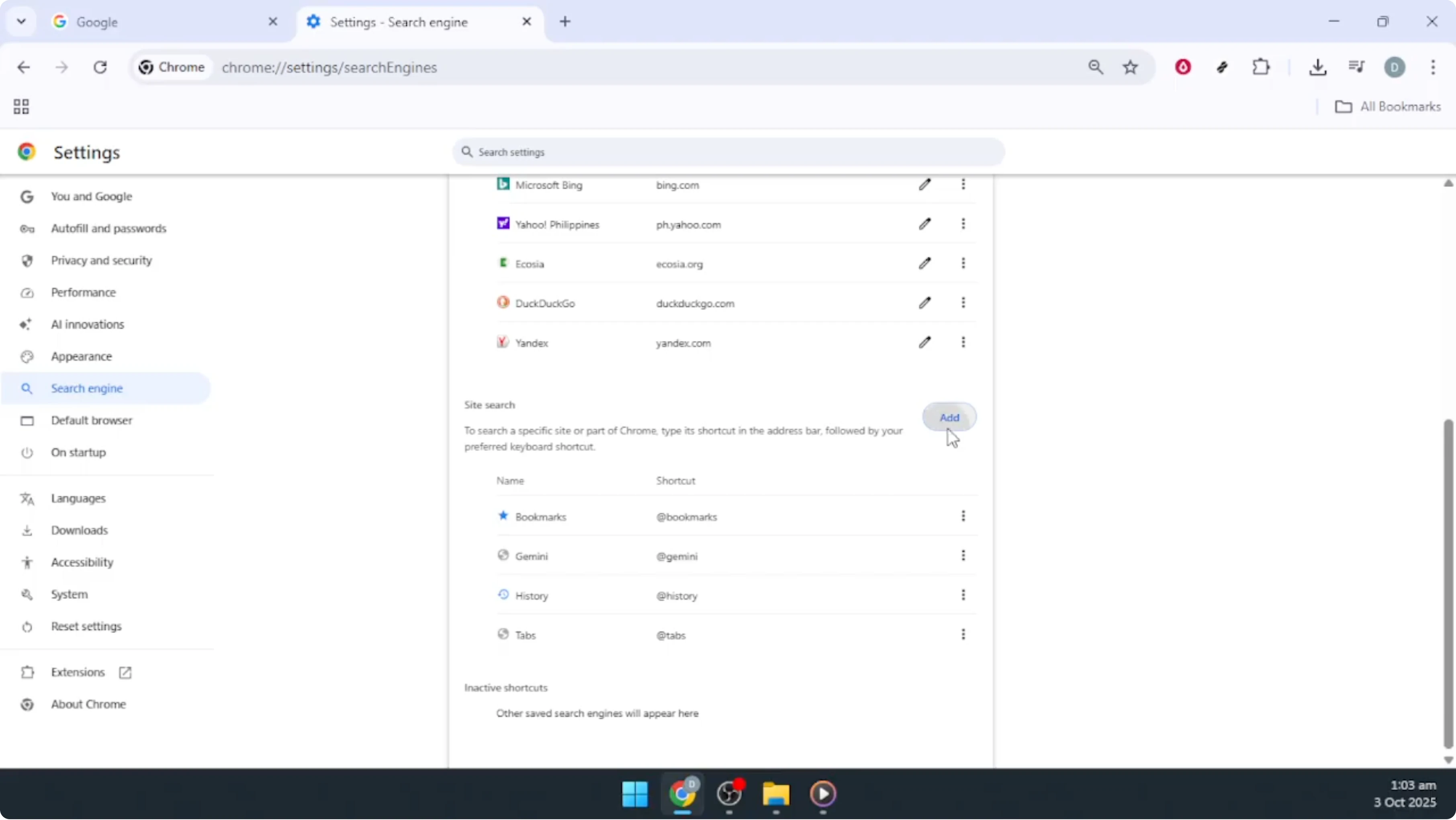Open Accessibility settings

point(105,563)
